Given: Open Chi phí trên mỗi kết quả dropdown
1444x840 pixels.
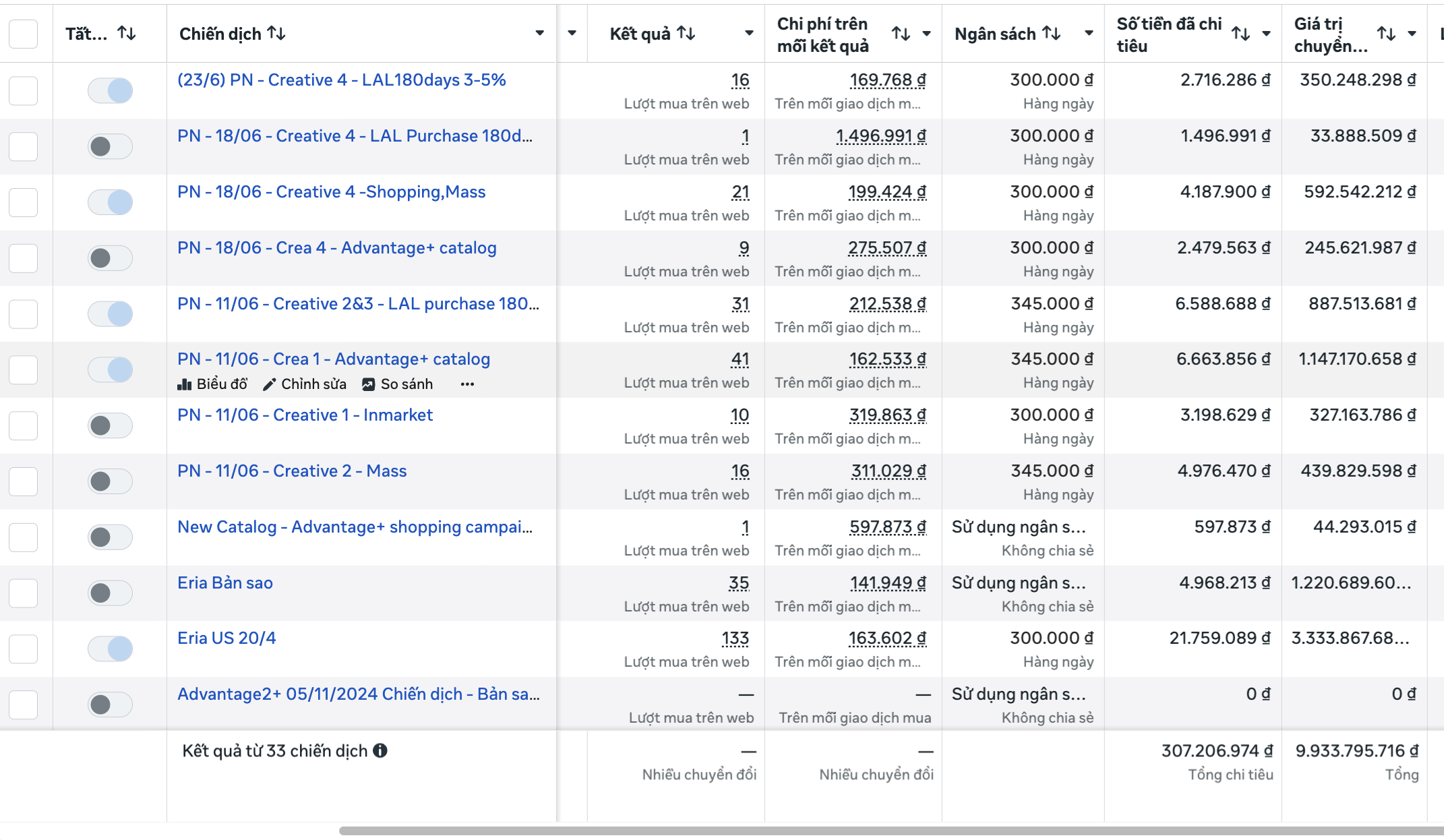Looking at the screenshot, I should [x=926, y=33].
